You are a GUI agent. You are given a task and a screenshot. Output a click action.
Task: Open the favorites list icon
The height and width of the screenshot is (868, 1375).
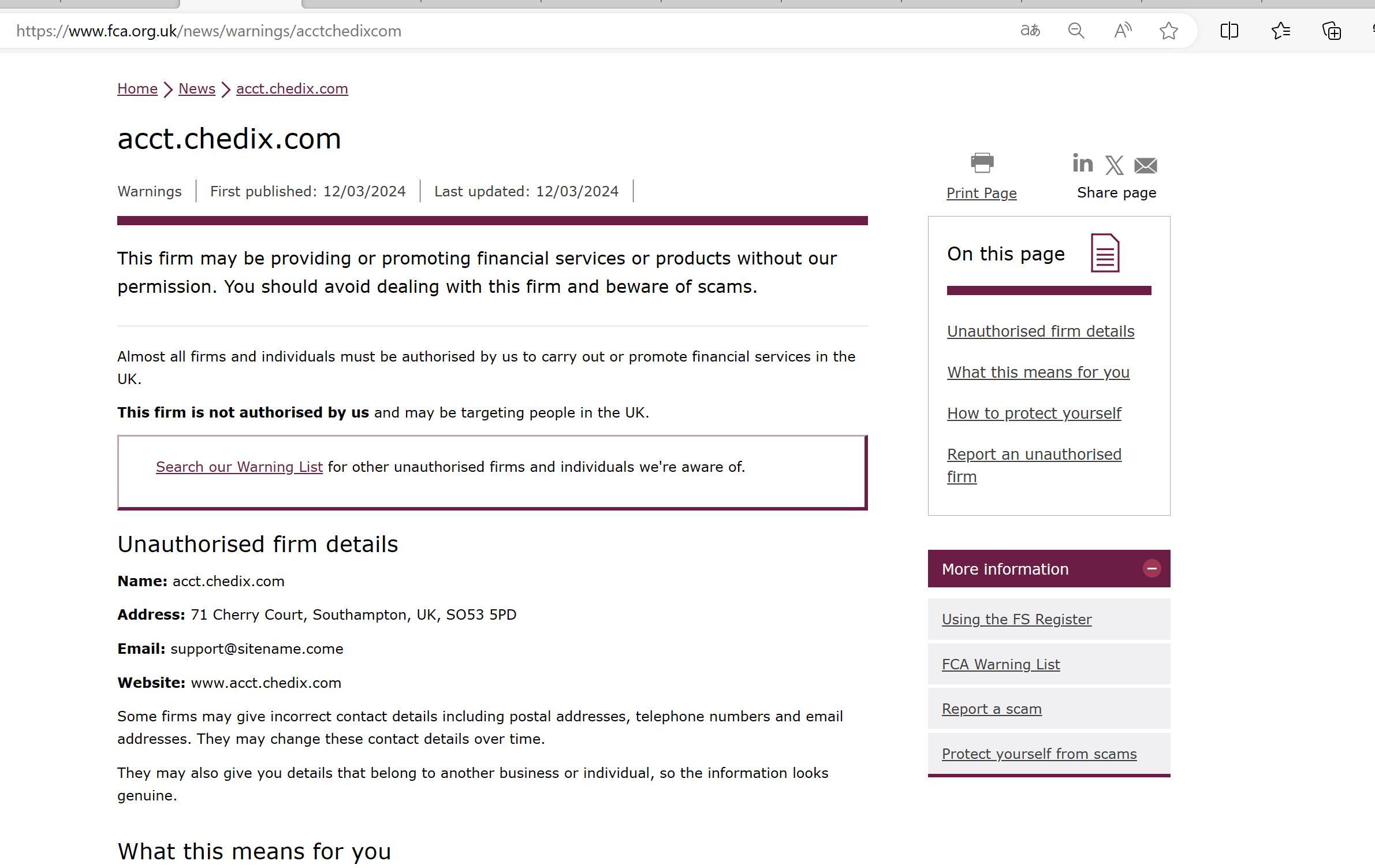point(1281,31)
